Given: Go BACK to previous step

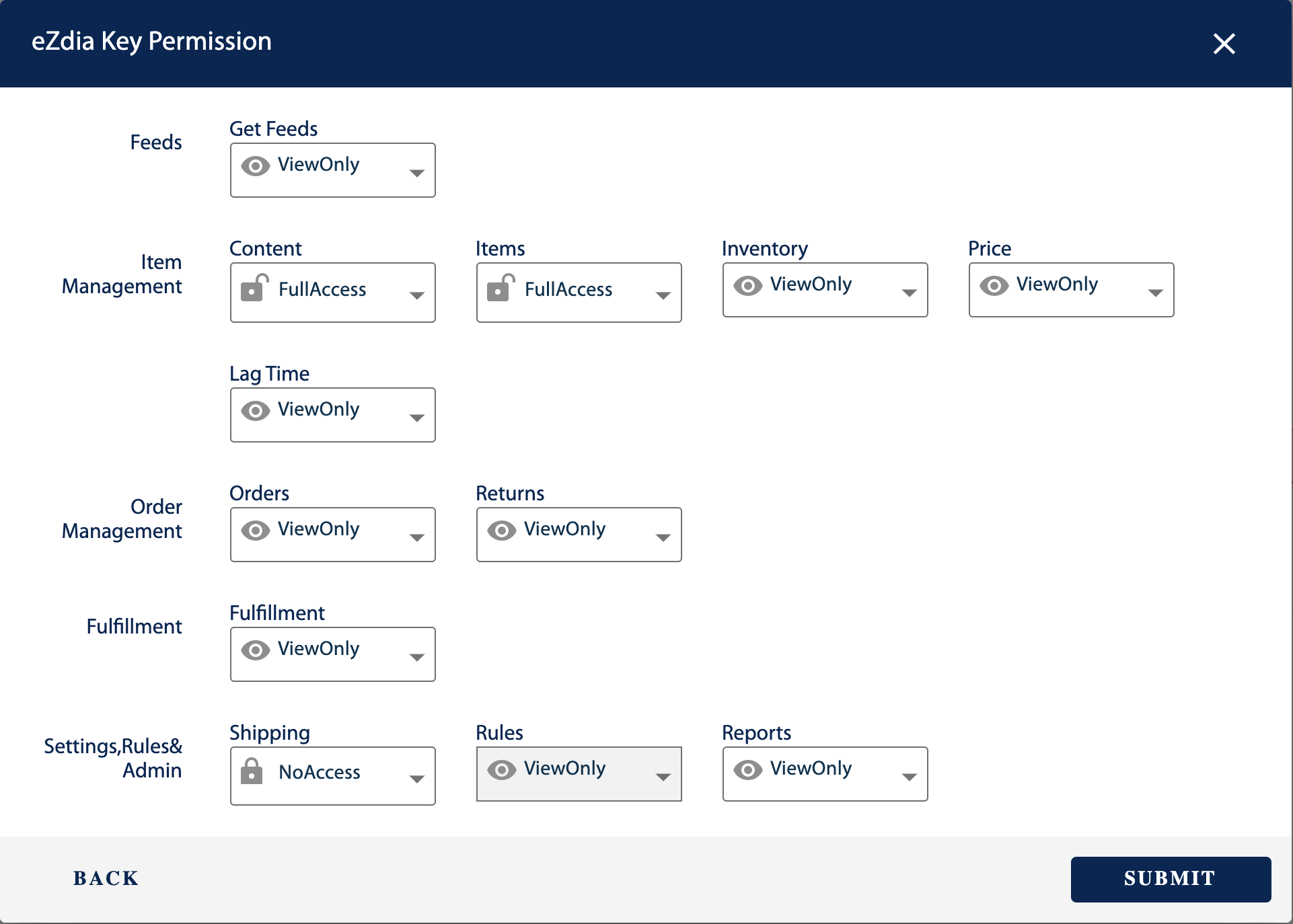Looking at the screenshot, I should (106, 878).
